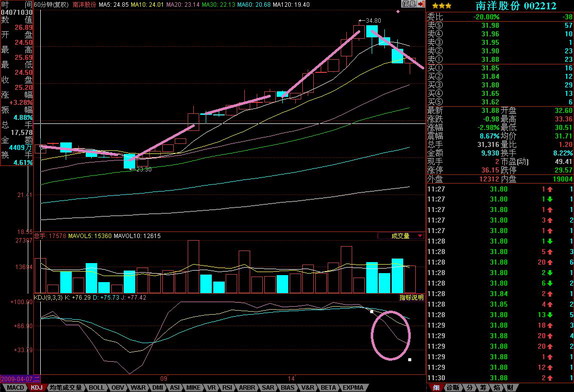The height and width of the screenshot is (392, 574).
Task: Open the V&R indicator tab
Action: [308, 387]
